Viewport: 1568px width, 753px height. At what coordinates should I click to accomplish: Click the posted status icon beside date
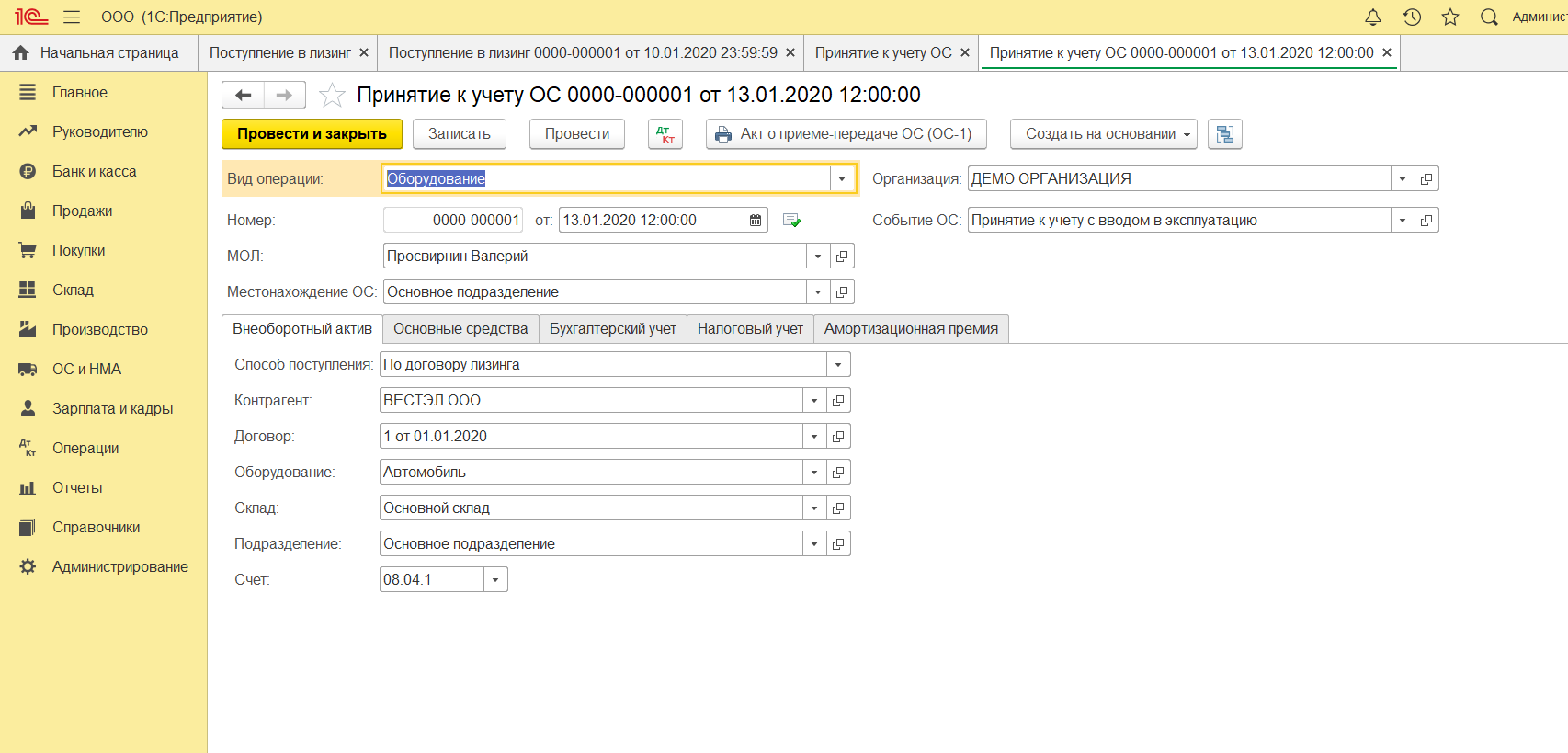[791, 220]
